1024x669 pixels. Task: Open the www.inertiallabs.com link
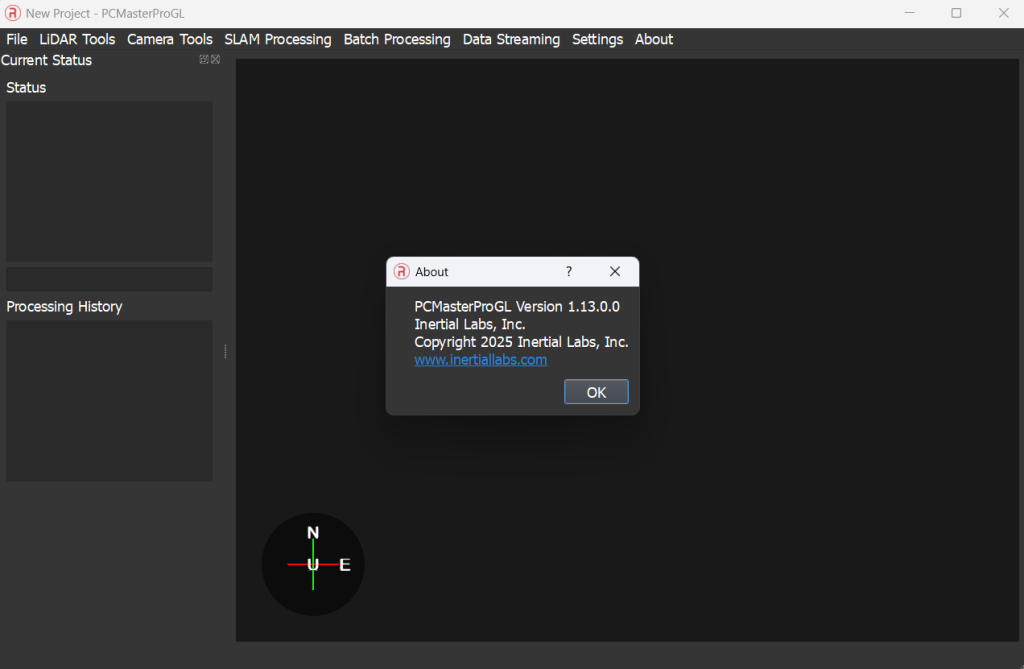click(x=480, y=360)
